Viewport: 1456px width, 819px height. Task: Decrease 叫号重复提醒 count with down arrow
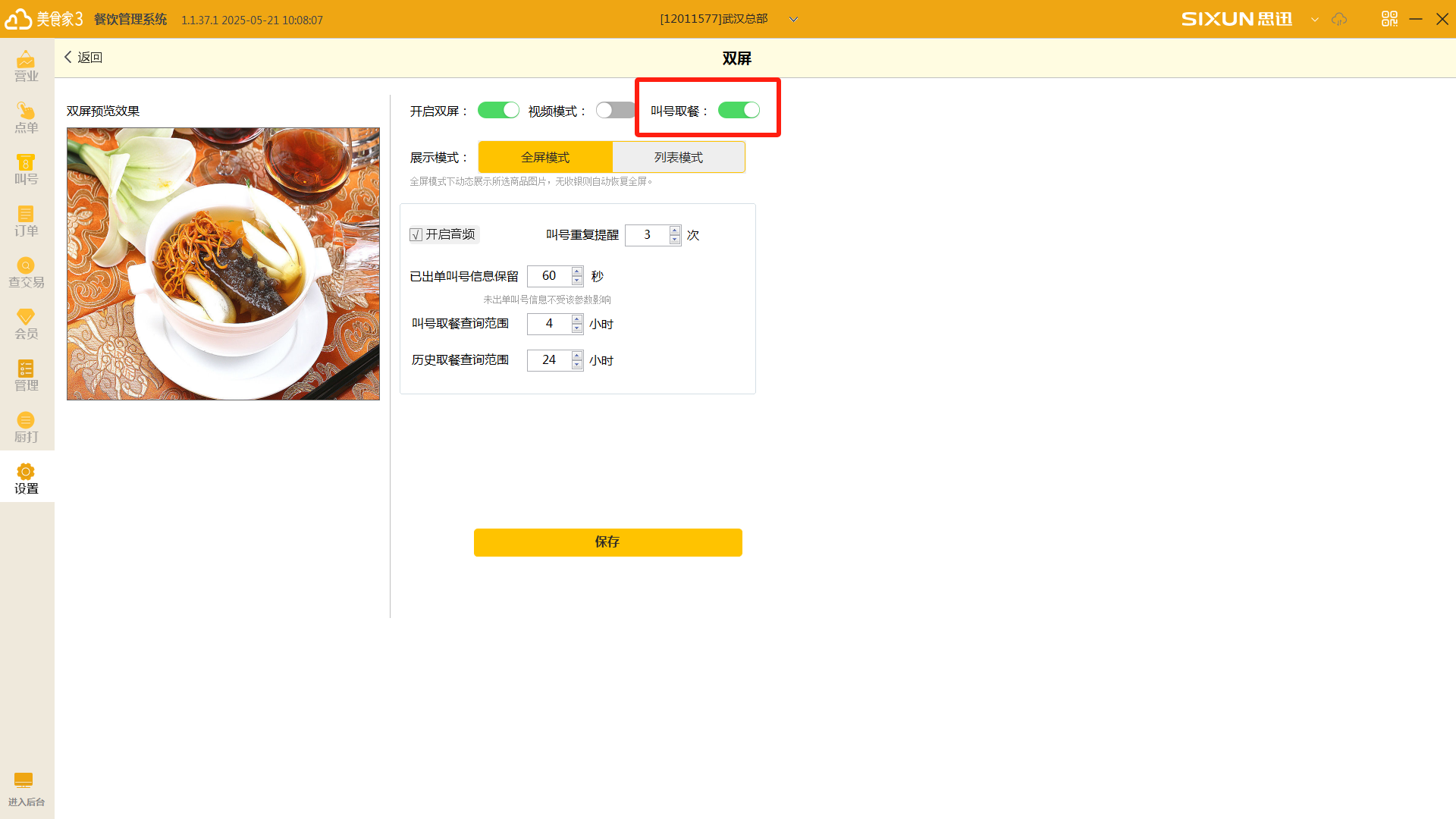click(675, 240)
